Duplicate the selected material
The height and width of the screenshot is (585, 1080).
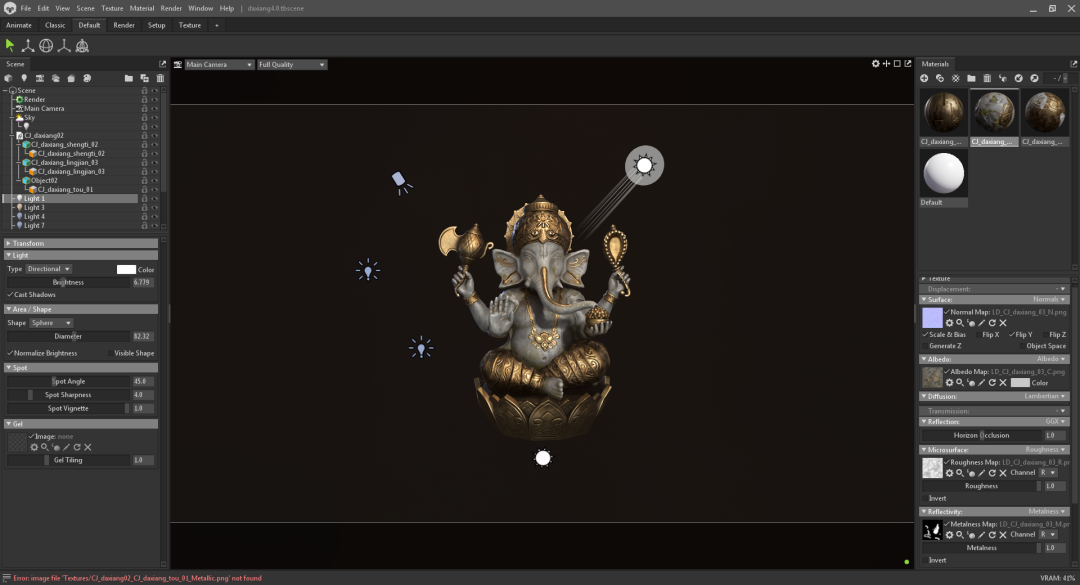(939, 79)
